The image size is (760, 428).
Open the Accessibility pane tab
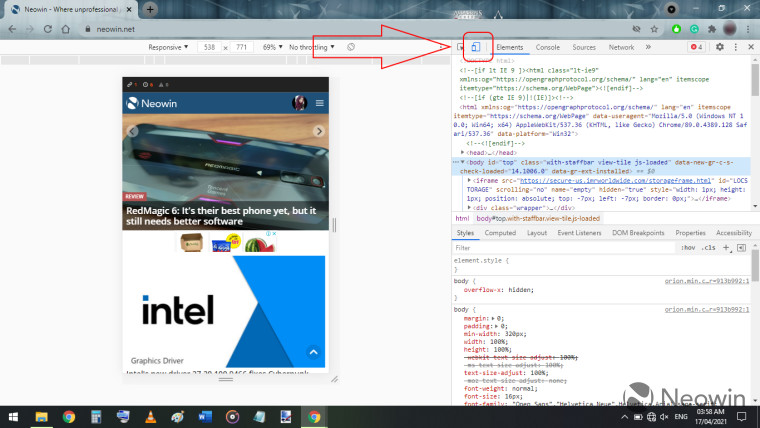coord(733,233)
